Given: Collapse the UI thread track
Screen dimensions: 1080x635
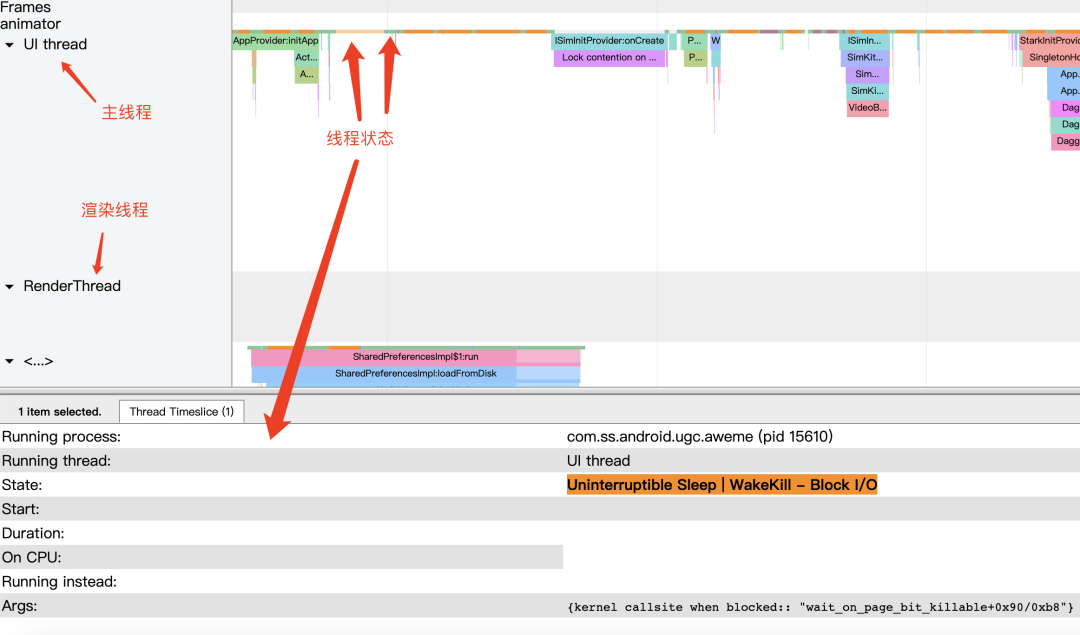Looking at the screenshot, I should point(10,45).
